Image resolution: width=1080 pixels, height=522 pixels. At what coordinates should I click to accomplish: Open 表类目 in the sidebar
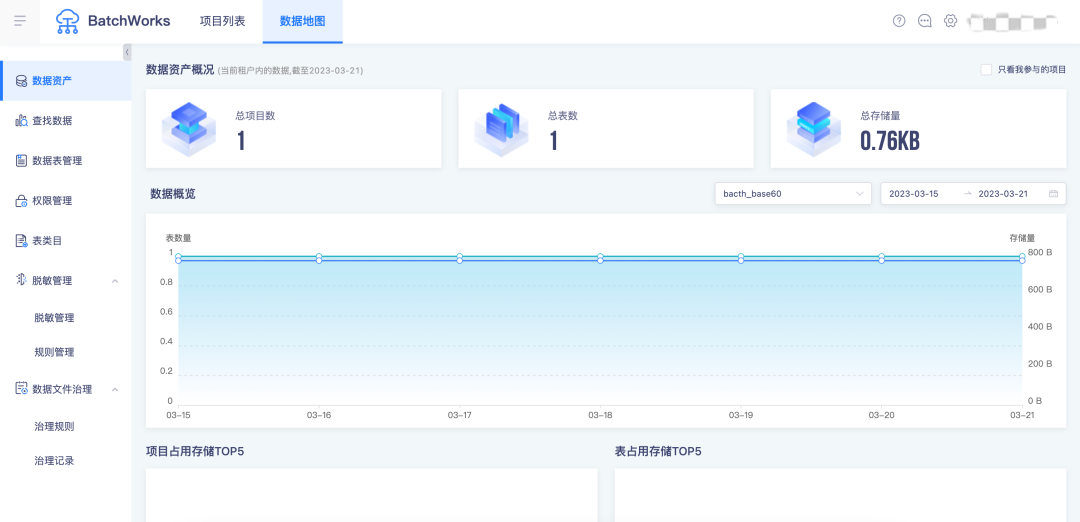65,240
